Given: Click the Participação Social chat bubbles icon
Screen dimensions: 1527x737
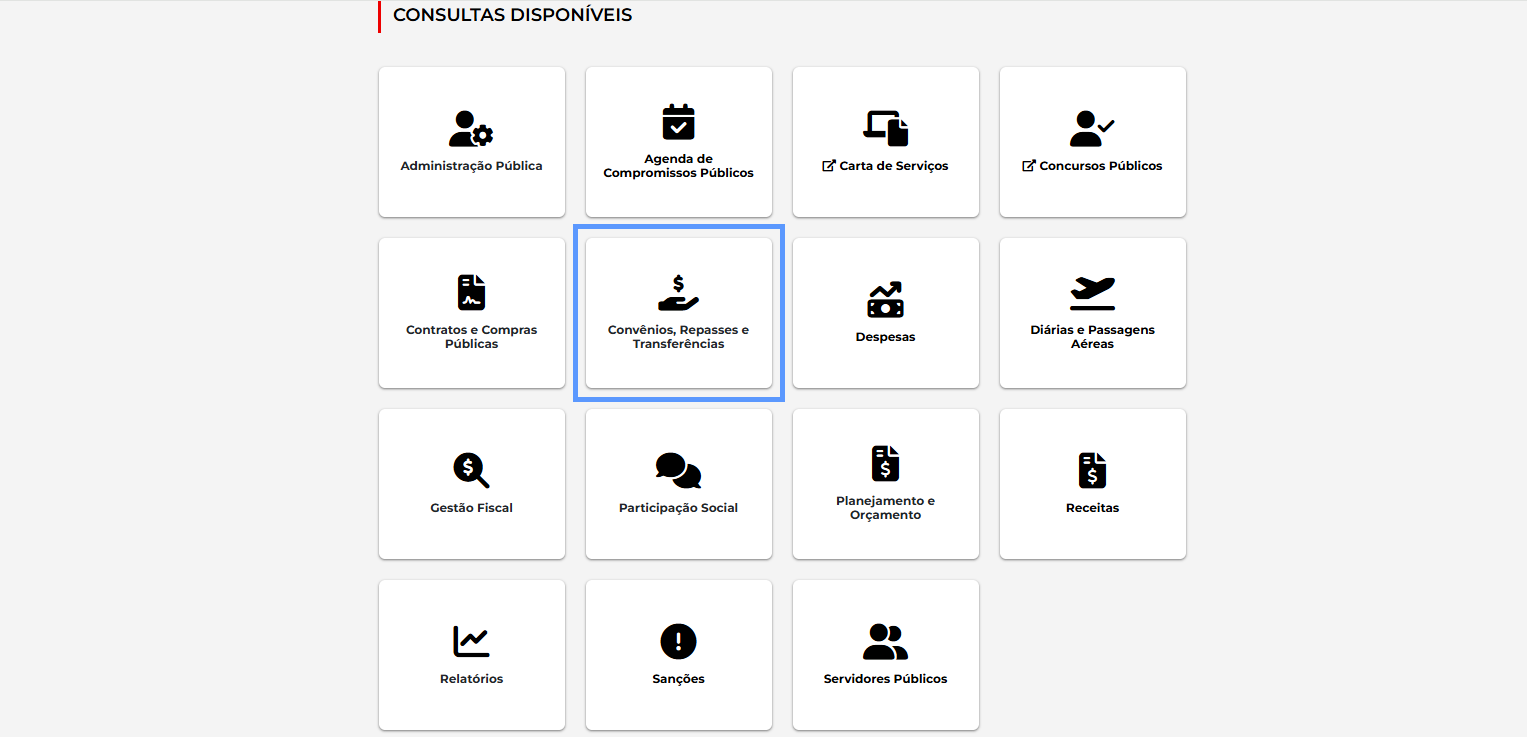Looking at the screenshot, I should pyautogui.click(x=678, y=470).
